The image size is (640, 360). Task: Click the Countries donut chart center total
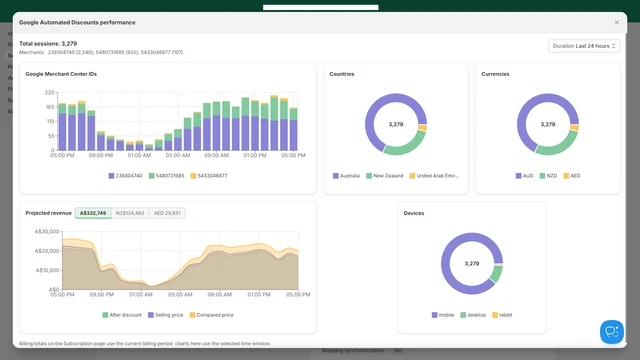(396, 124)
